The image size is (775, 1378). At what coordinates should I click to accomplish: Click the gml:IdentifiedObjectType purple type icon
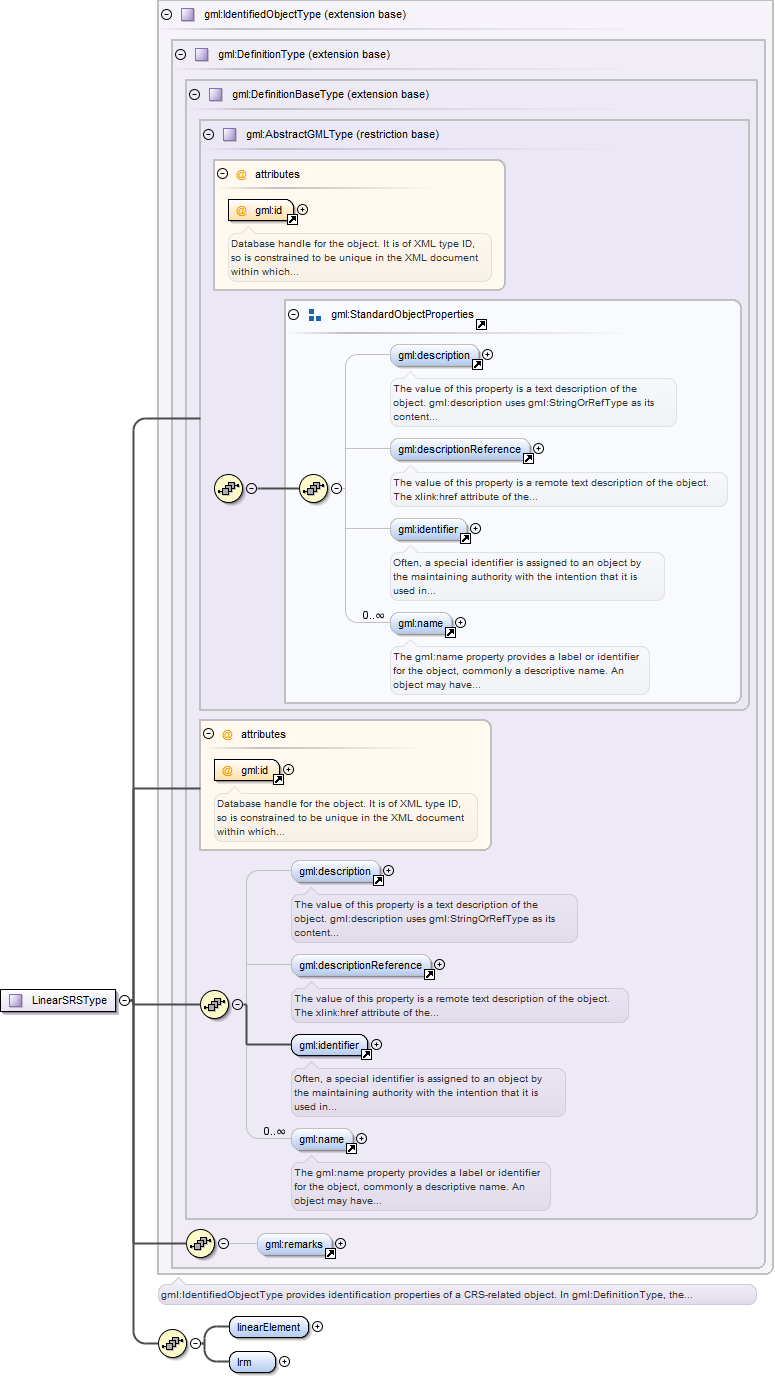point(187,15)
